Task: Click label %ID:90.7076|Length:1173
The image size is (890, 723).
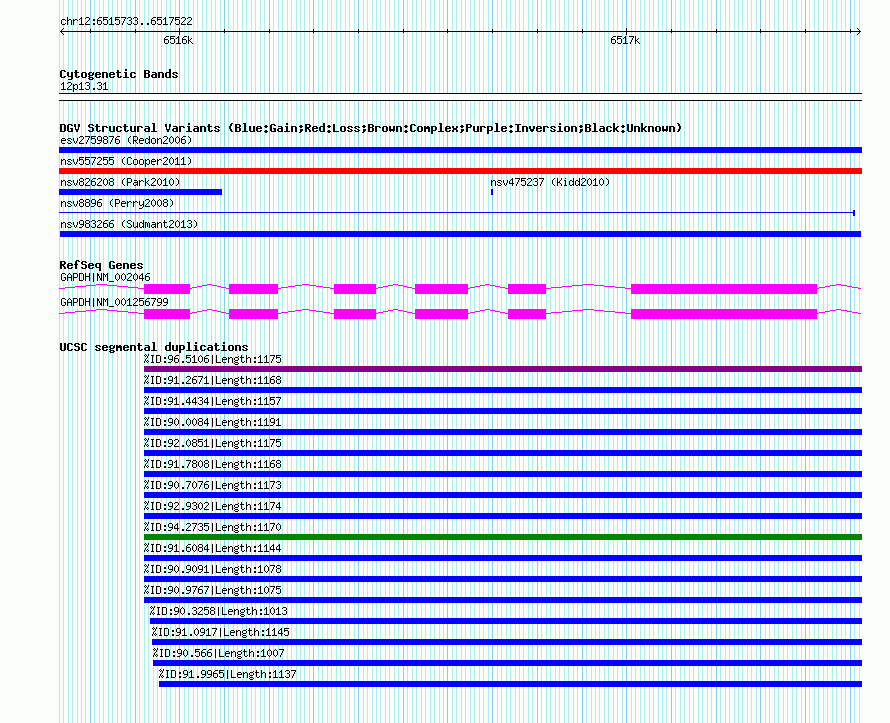Action: (212, 485)
